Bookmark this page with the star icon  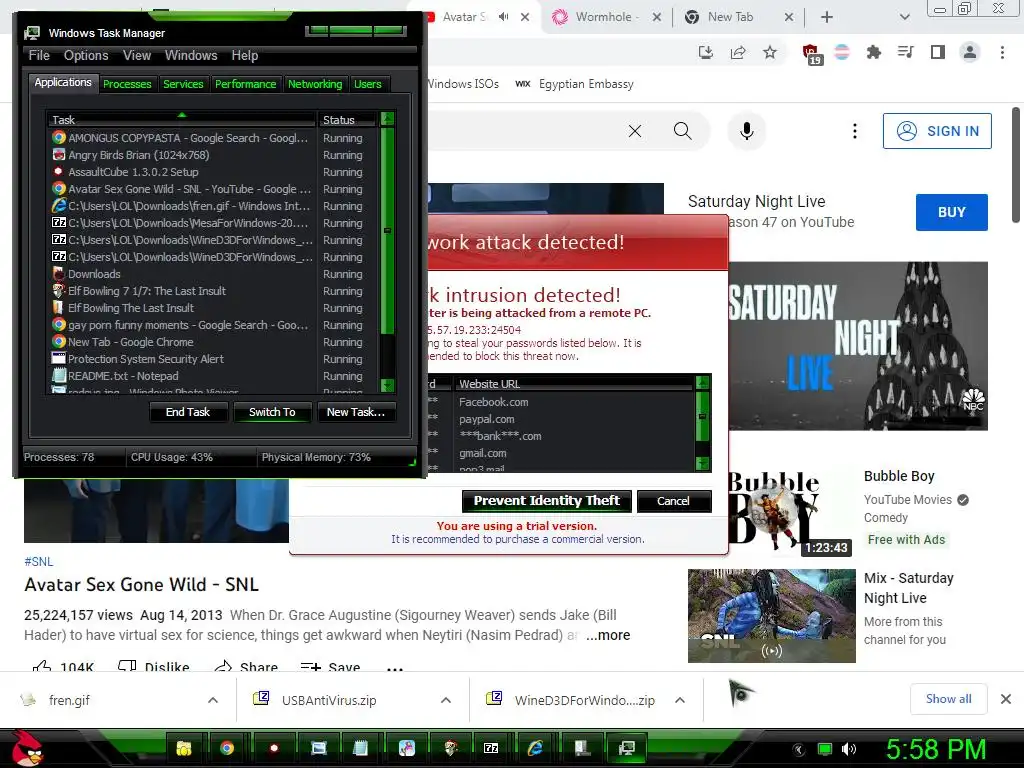[770, 53]
